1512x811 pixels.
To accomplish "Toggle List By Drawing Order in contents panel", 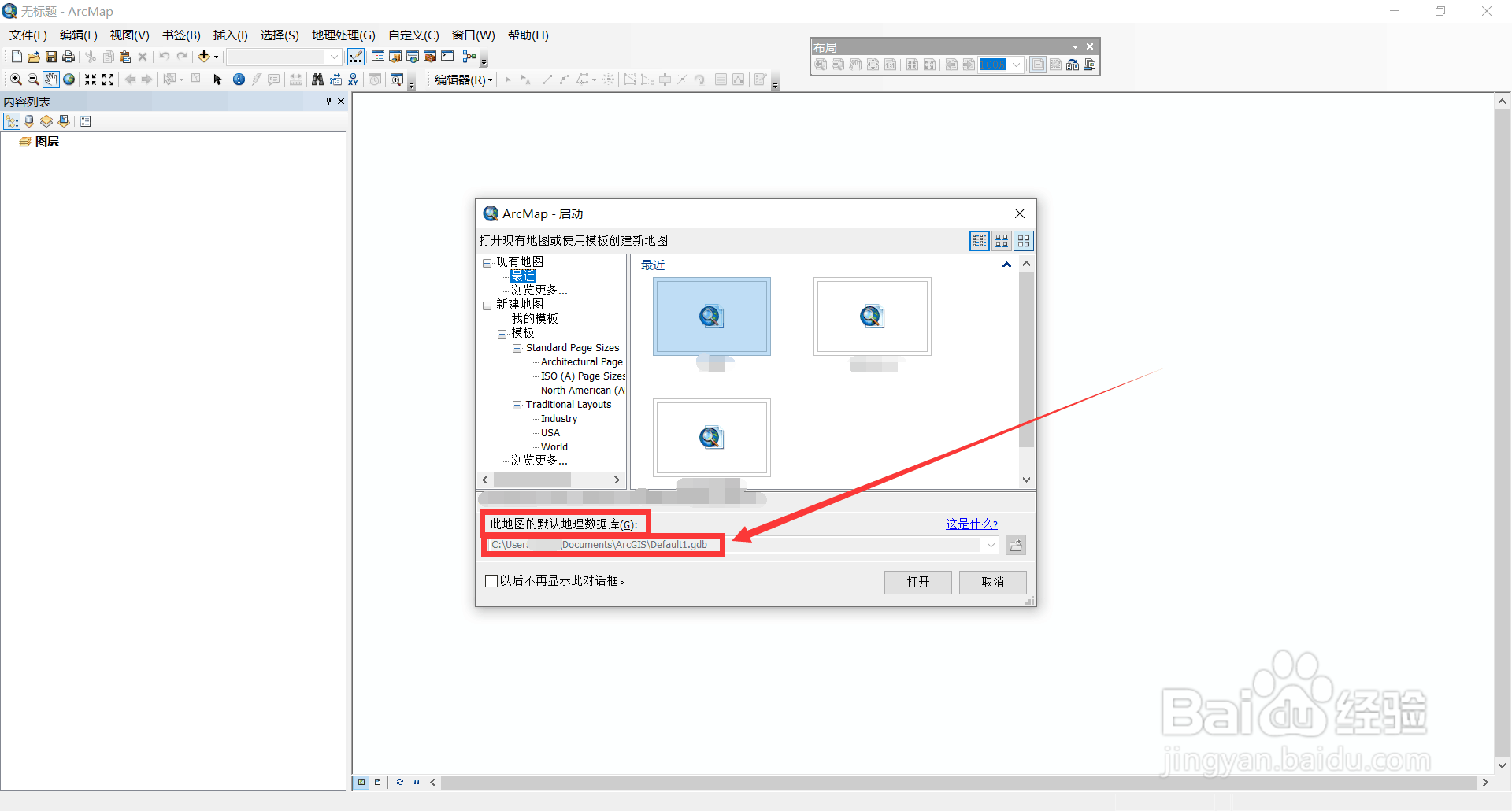I will pos(12,121).
